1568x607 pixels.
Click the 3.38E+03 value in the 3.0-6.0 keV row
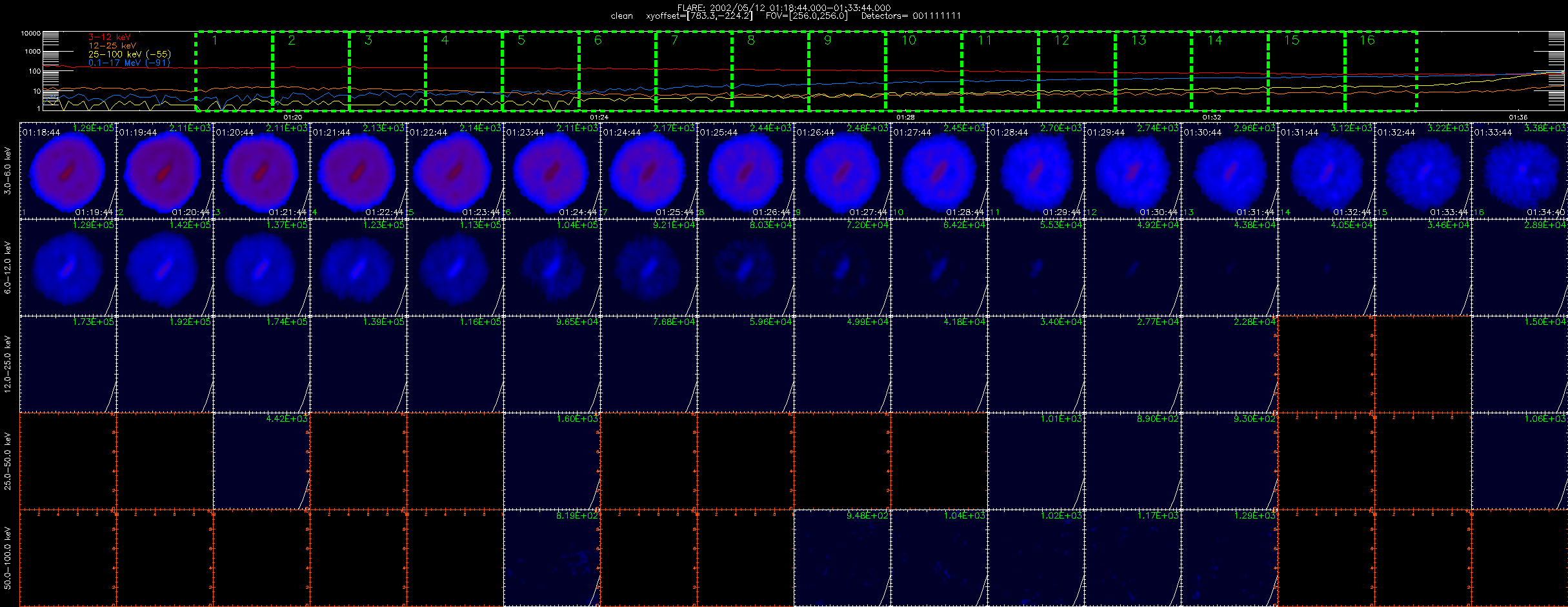click(1545, 128)
